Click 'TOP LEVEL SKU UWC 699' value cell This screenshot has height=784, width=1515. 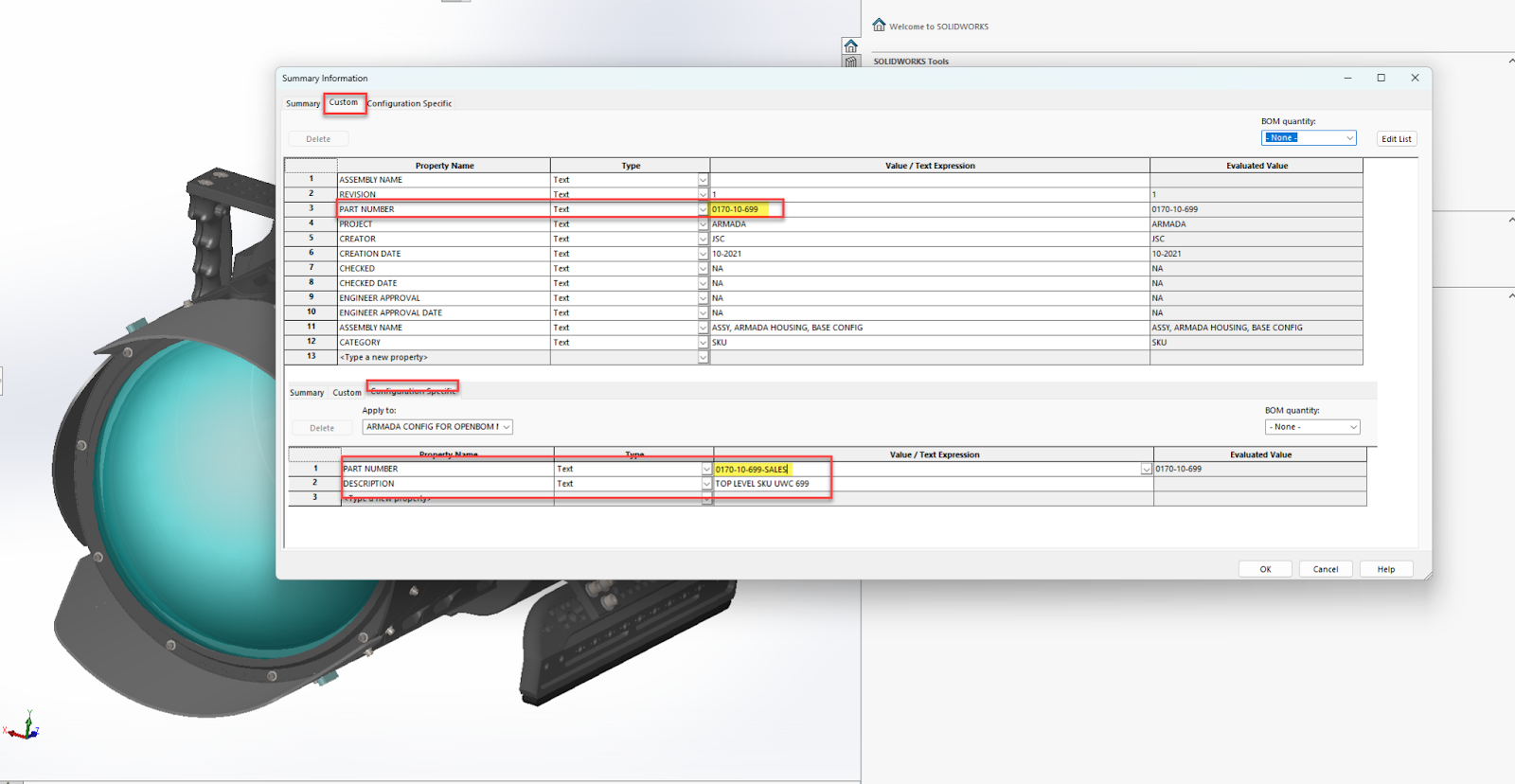click(934, 484)
